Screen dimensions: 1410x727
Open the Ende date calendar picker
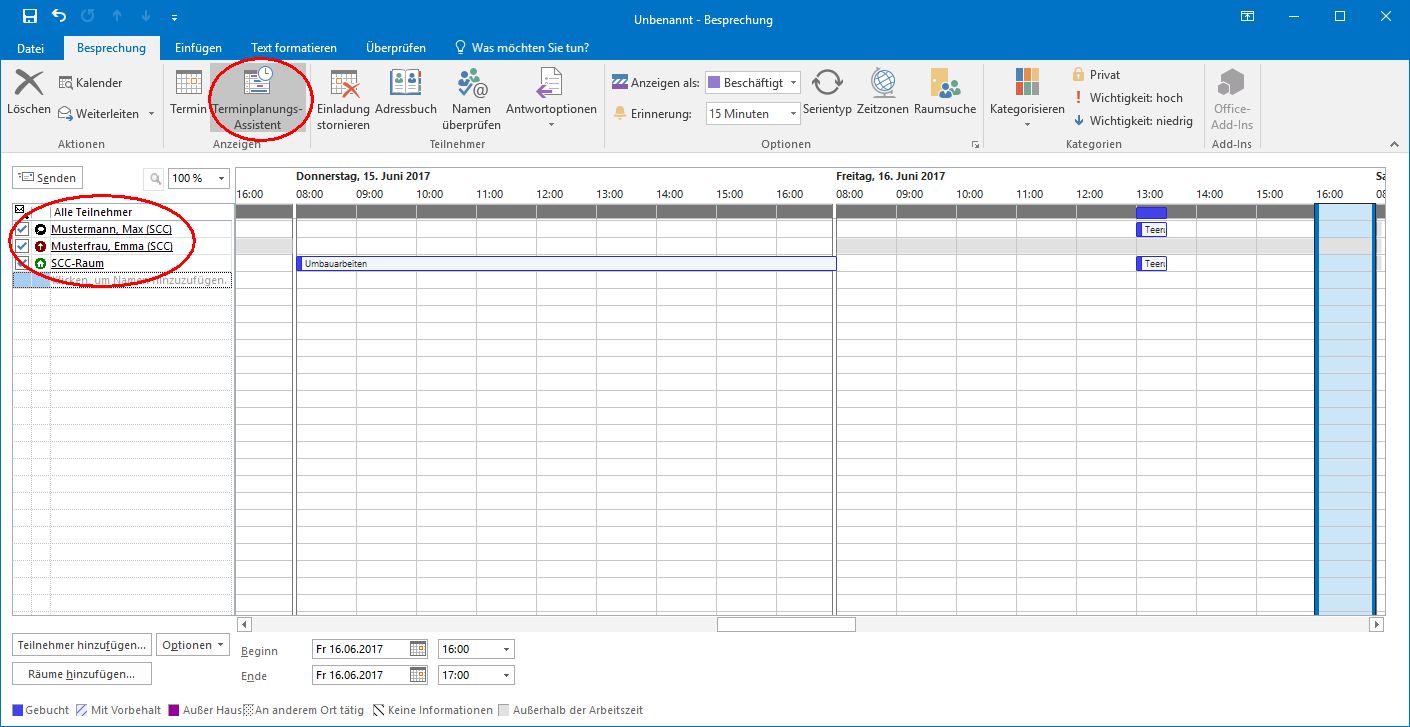pyautogui.click(x=418, y=675)
